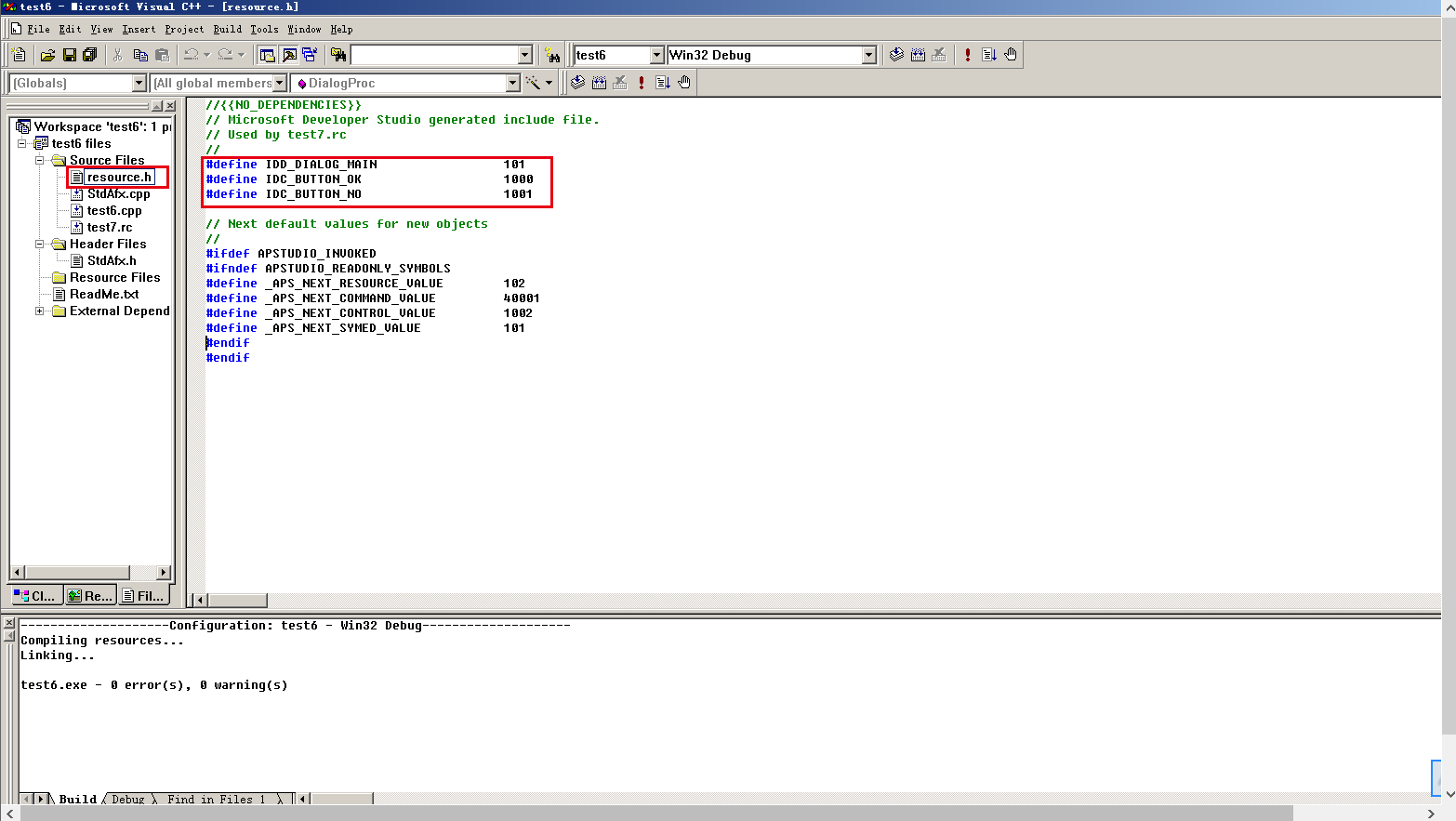
Task: Breakpoint hand icon on WizardBar-row minibar
Action: 684,83
